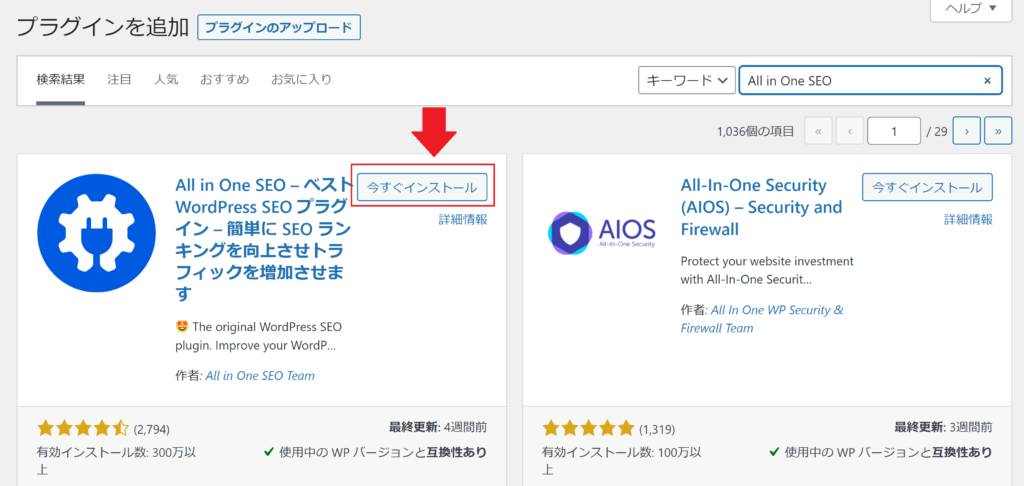Image resolution: width=1024 pixels, height=486 pixels.
Task: Click the 最終更新: 3週間前 text
Action: (944, 428)
